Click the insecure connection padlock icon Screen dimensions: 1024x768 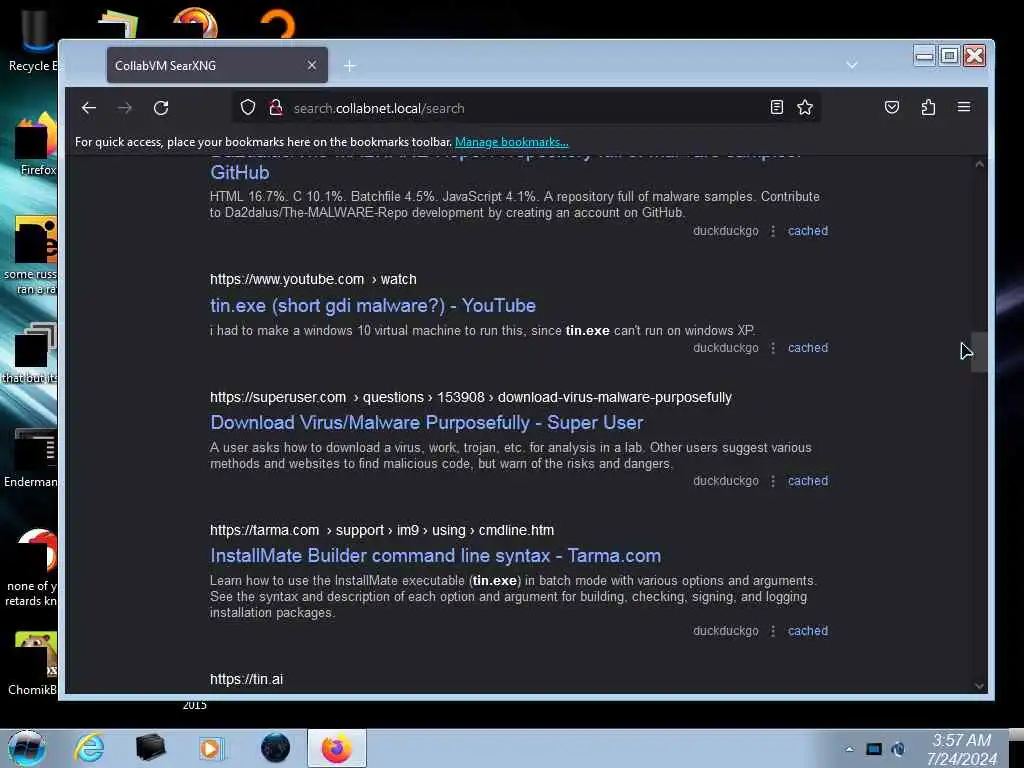(276, 107)
